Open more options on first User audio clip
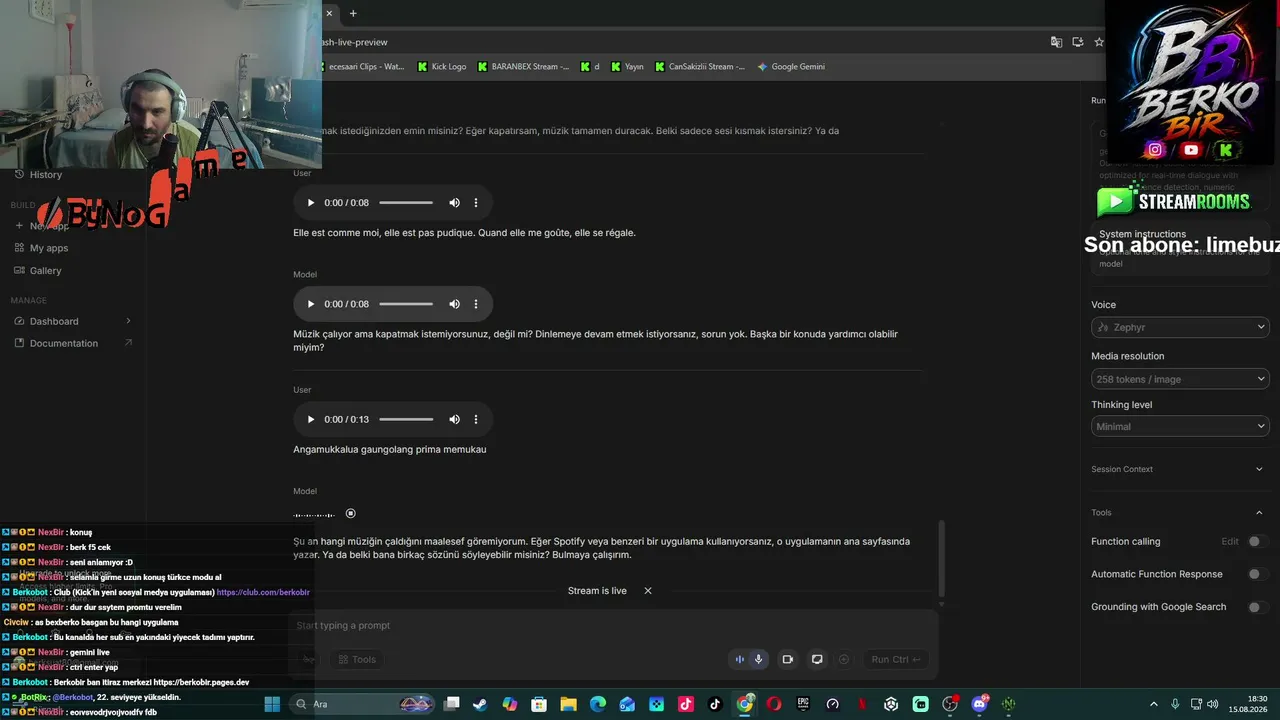Viewport: 1280px width, 720px height. click(476, 203)
